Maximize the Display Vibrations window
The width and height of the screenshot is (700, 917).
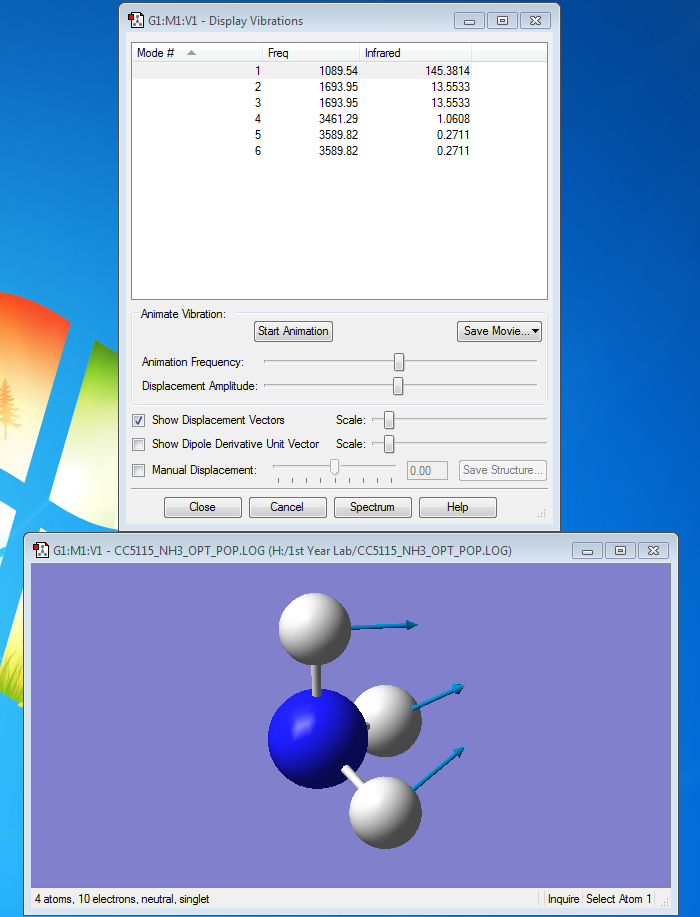[502, 20]
